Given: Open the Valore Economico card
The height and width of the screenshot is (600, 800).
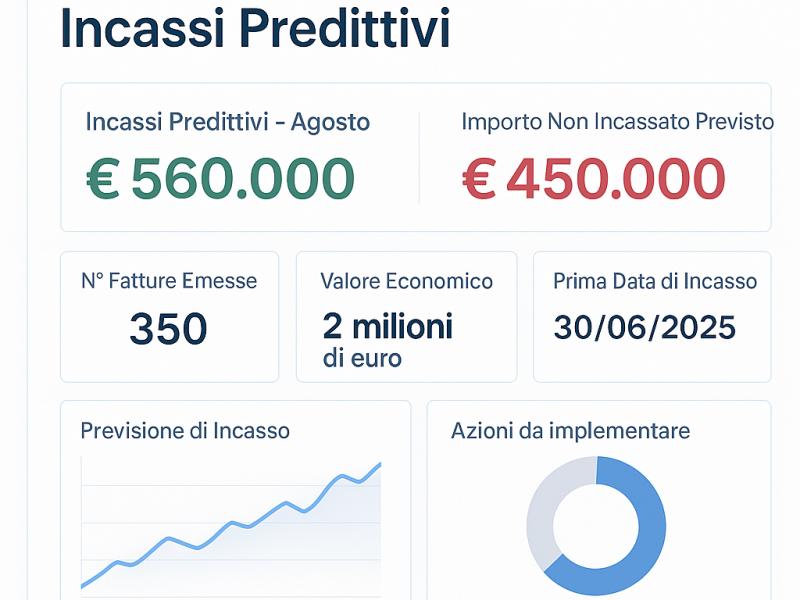Looking at the screenshot, I should (x=407, y=315).
